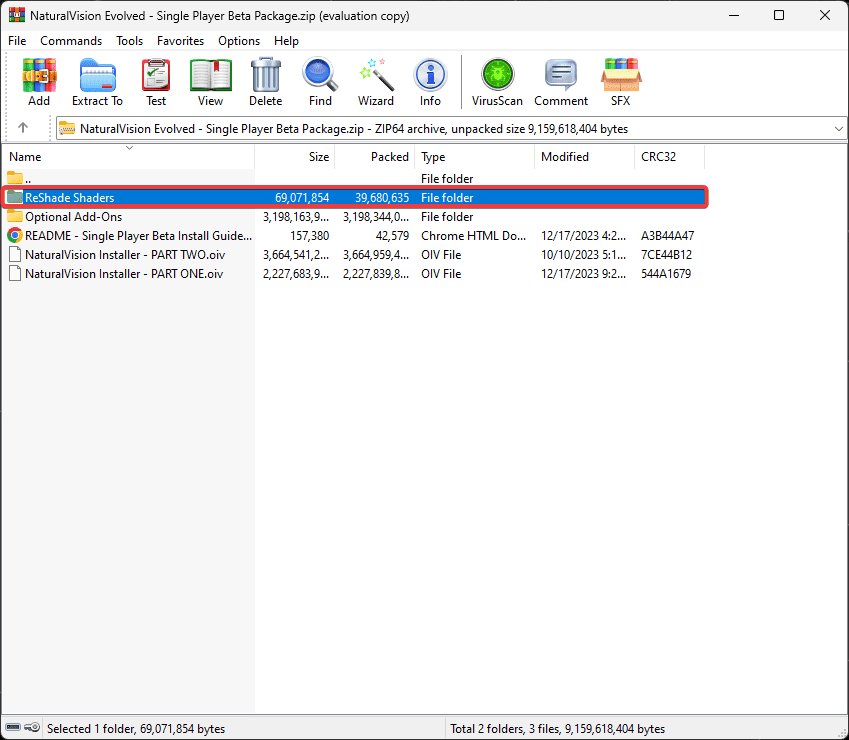This screenshot has width=849, height=740.
Task: Run the Test archive tool
Action: (x=156, y=82)
